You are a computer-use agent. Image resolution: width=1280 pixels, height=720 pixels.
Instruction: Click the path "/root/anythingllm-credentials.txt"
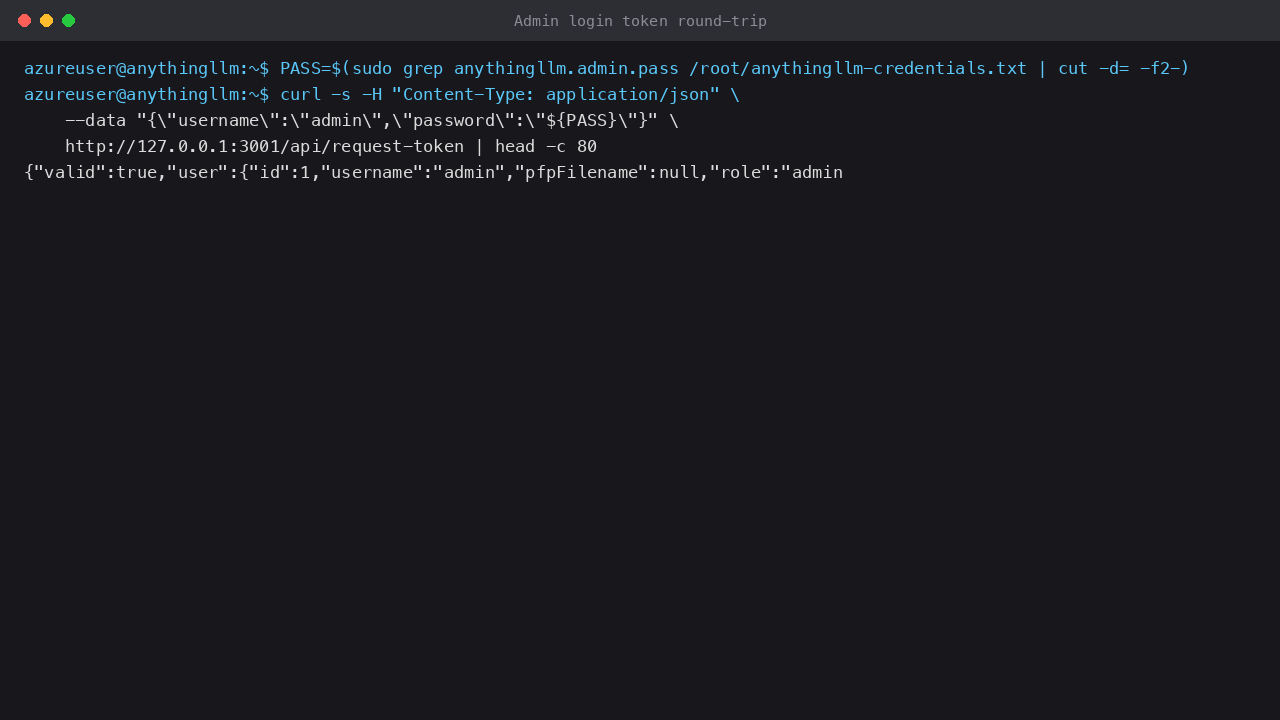click(x=858, y=68)
